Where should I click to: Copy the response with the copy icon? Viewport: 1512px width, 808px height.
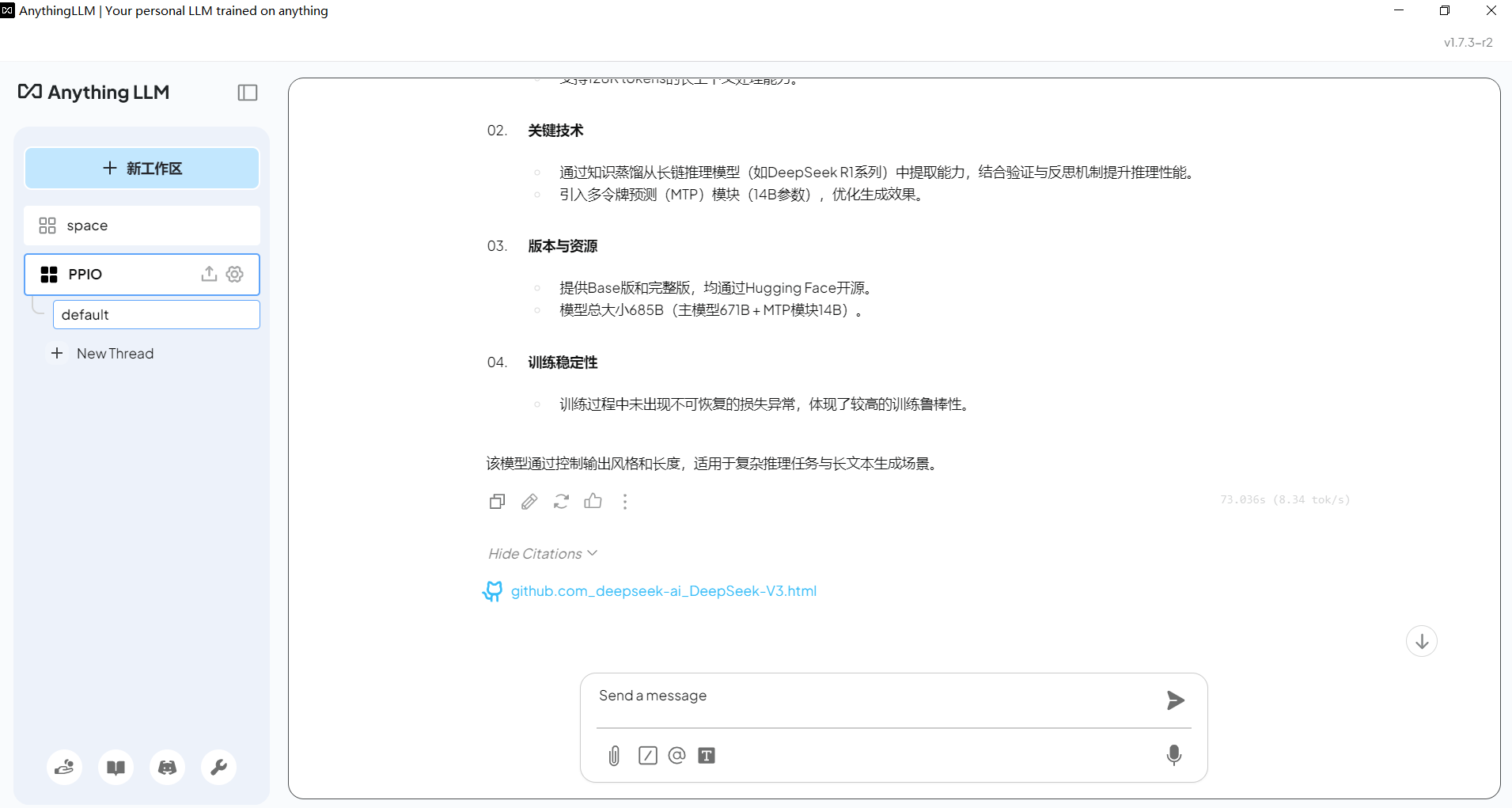tap(497, 501)
